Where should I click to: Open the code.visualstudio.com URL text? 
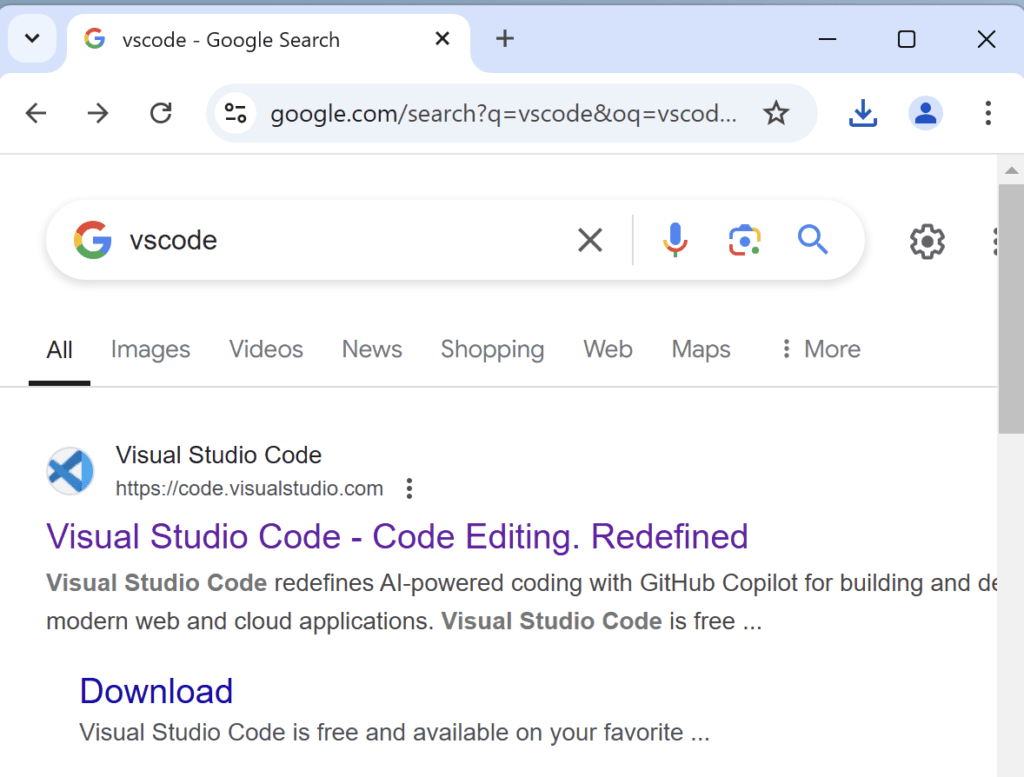click(x=249, y=488)
